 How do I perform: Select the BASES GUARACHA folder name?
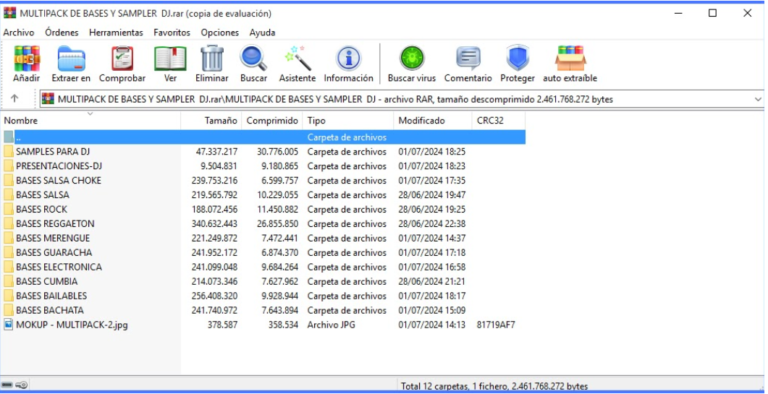point(54,252)
